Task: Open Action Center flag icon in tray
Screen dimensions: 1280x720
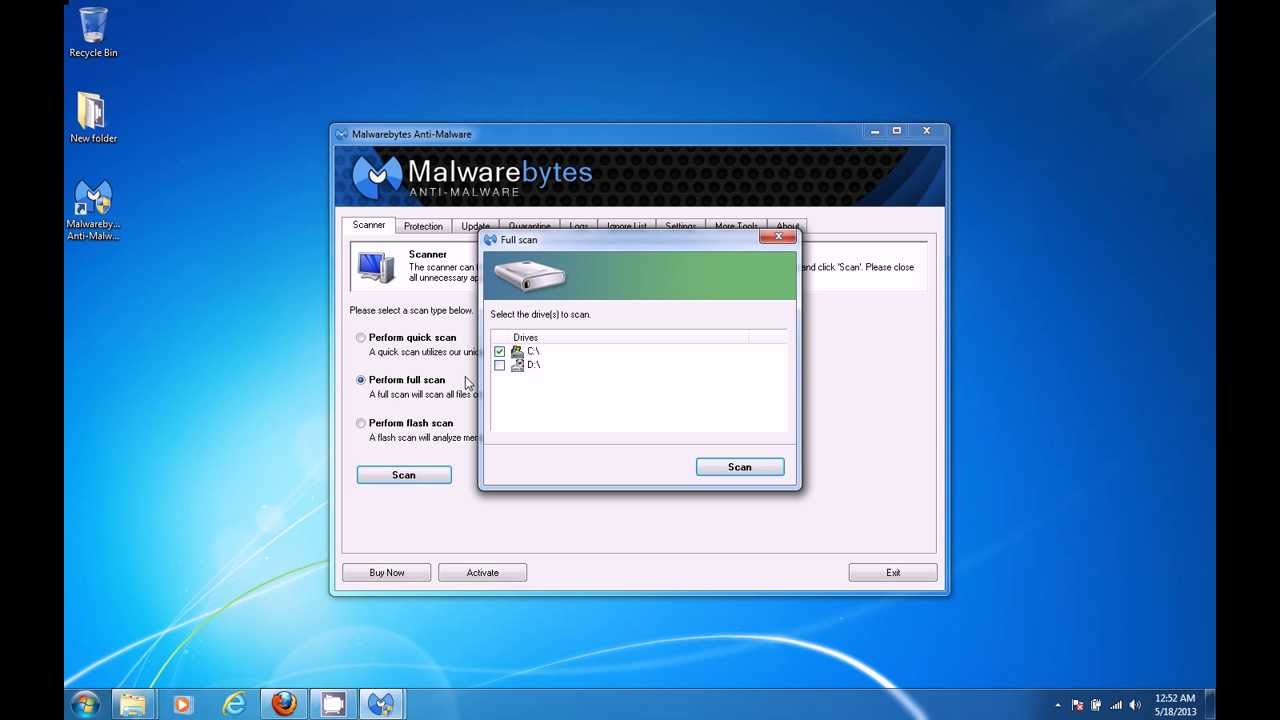Action: (1078, 705)
